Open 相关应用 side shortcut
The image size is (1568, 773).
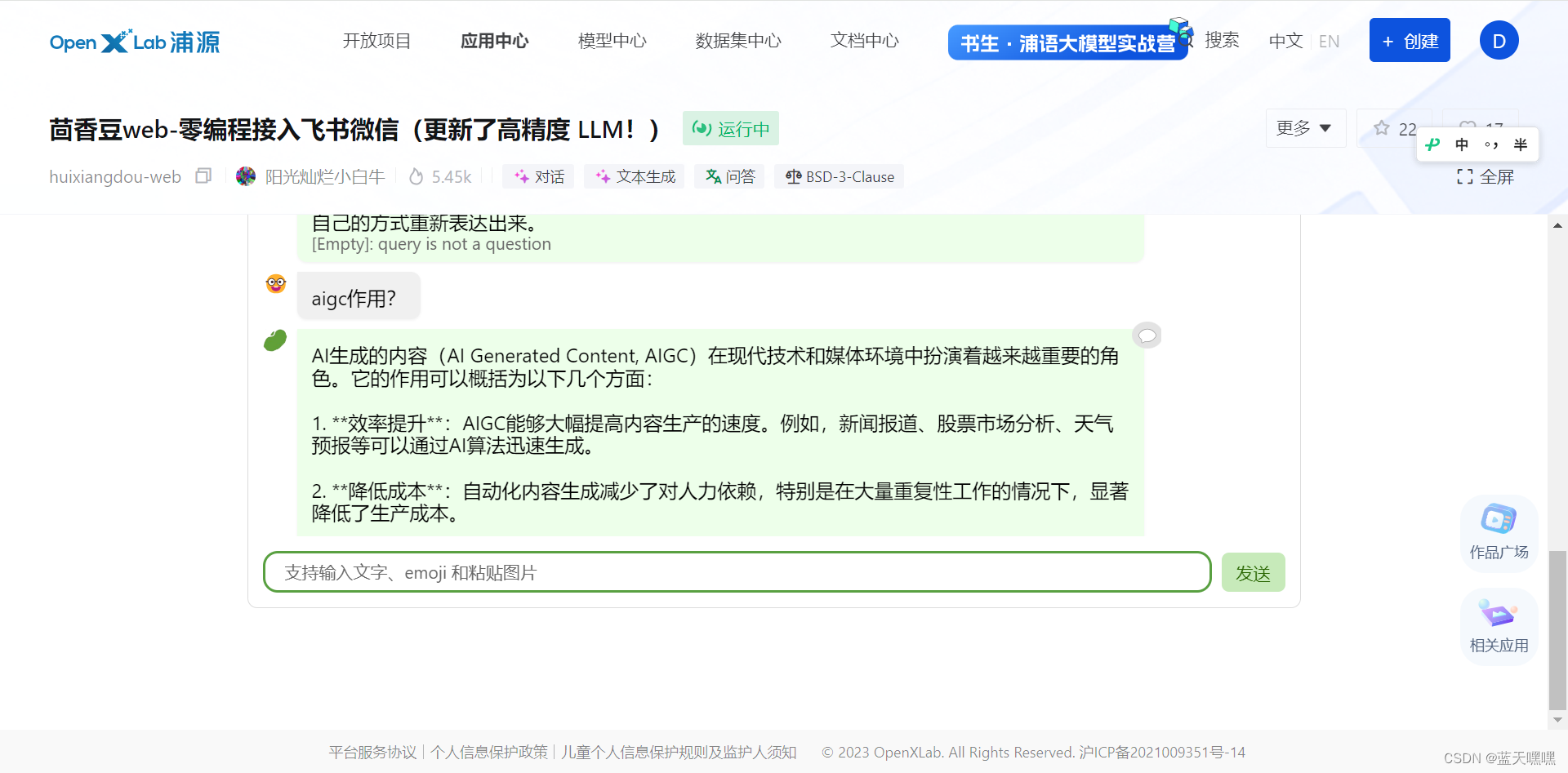(1499, 626)
